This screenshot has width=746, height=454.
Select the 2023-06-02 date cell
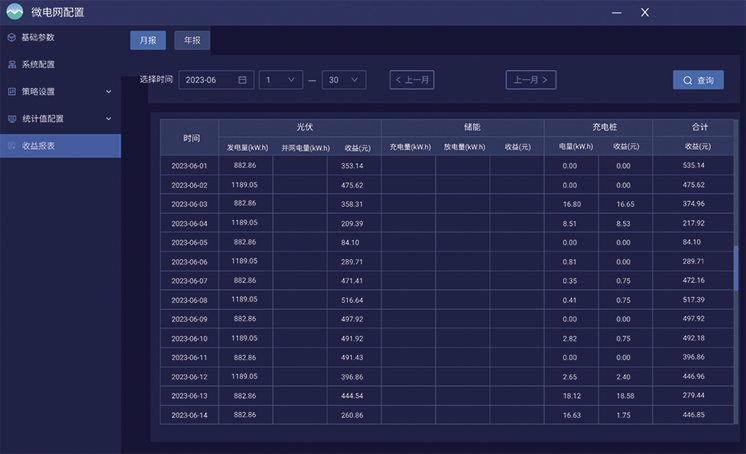(x=189, y=185)
